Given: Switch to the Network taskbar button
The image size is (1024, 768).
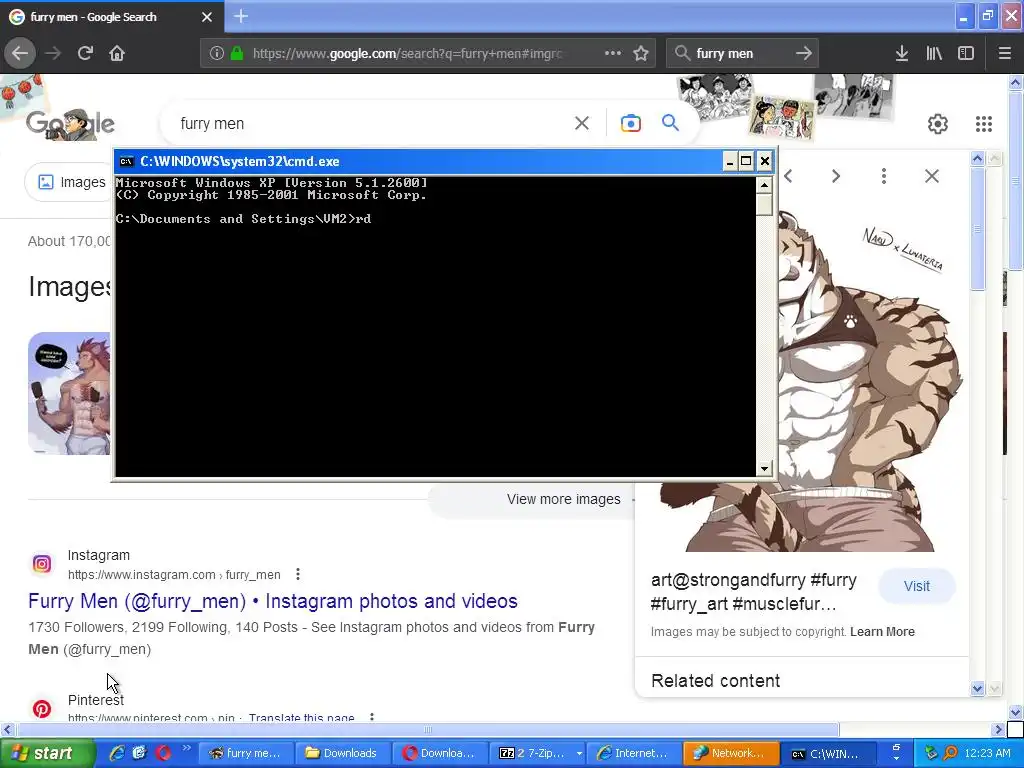Looking at the screenshot, I should (731, 754).
